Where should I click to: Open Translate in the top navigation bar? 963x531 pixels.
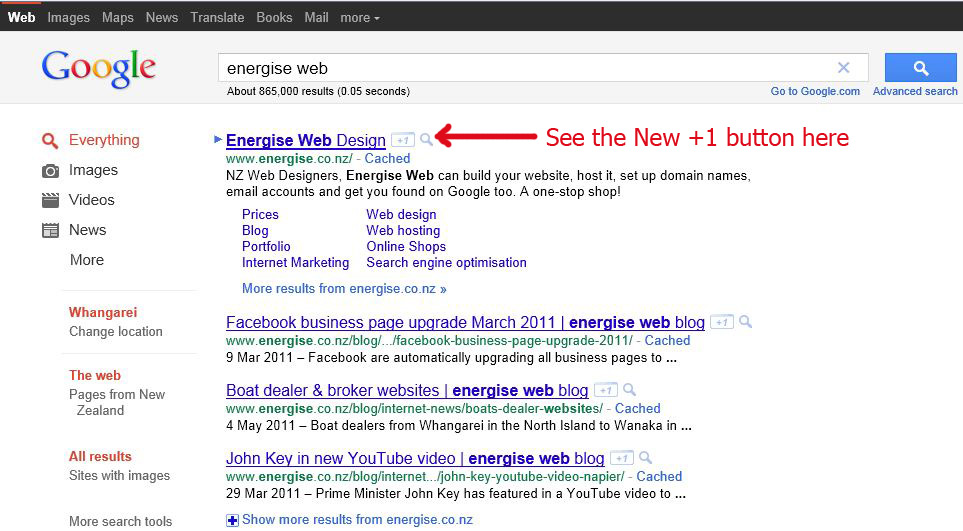[216, 17]
